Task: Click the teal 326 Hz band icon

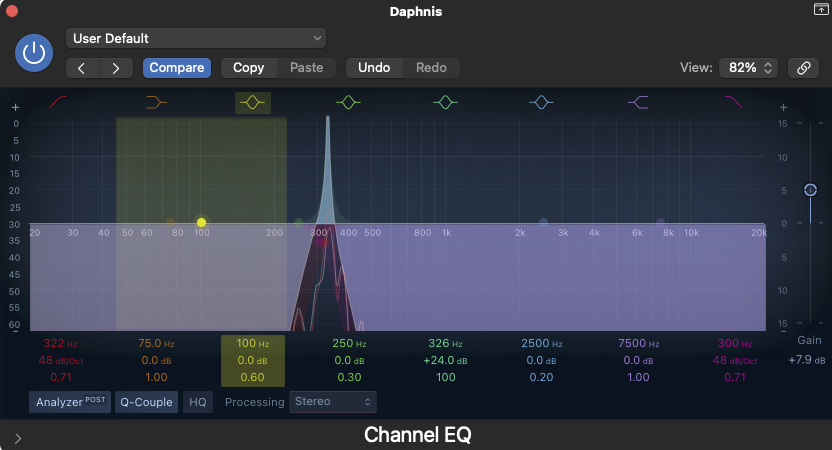Action: pos(445,102)
